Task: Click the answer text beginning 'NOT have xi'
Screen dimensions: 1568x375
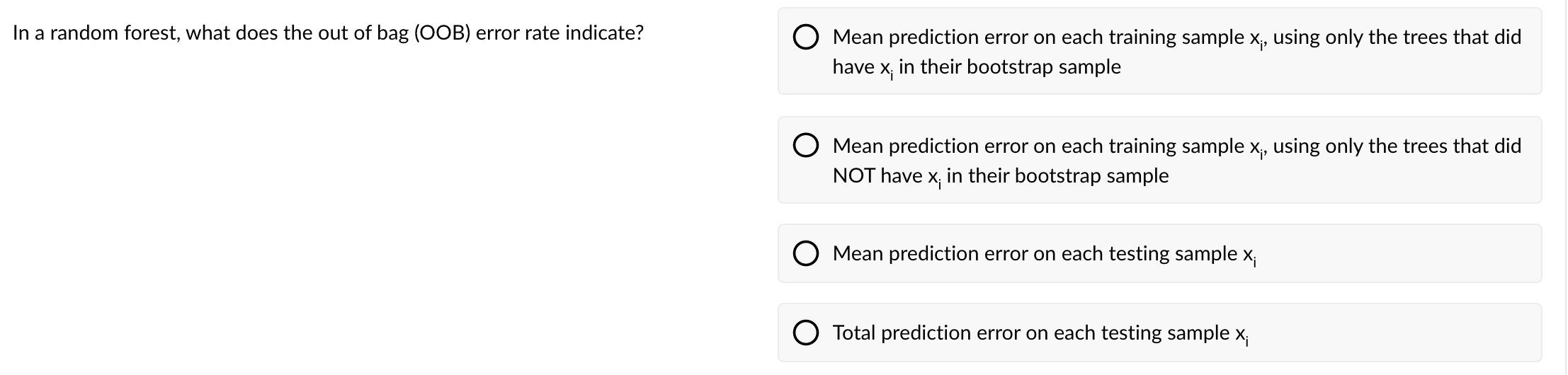Action: coord(1000,176)
